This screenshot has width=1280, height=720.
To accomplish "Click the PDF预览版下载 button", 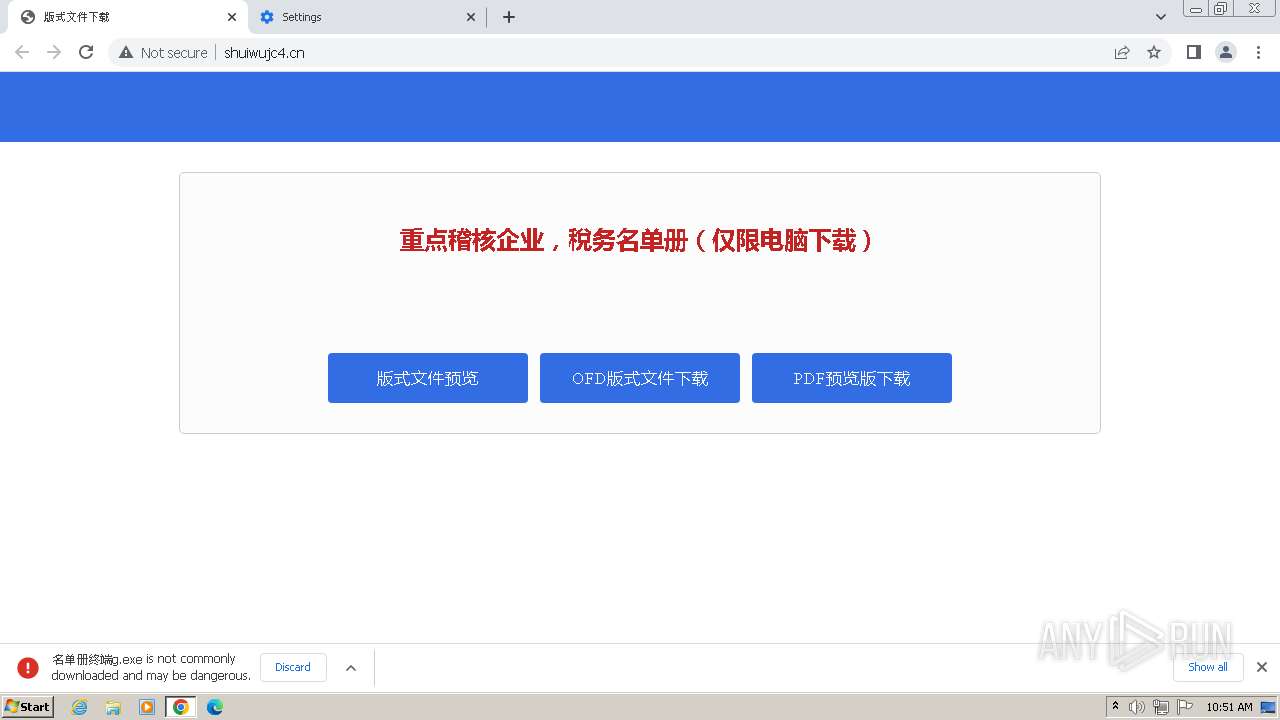I will tap(852, 378).
